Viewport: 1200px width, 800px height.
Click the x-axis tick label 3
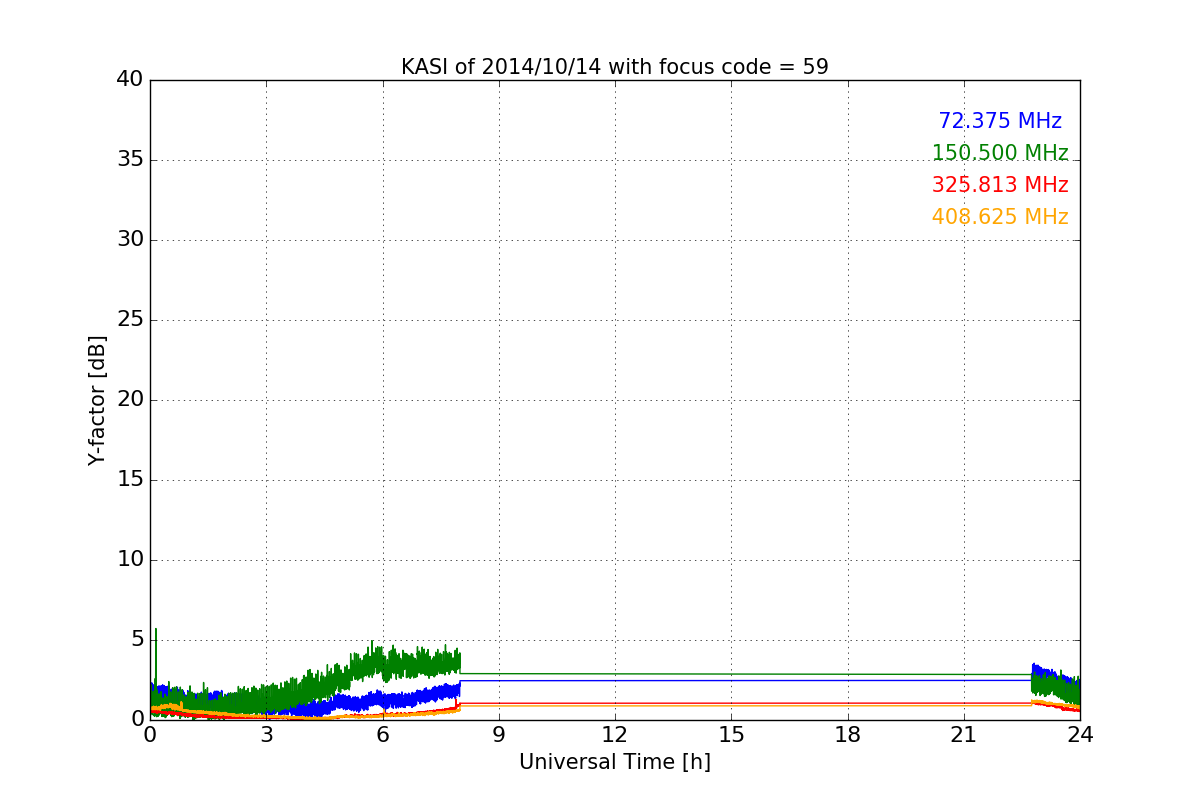click(x=266, y=734)
